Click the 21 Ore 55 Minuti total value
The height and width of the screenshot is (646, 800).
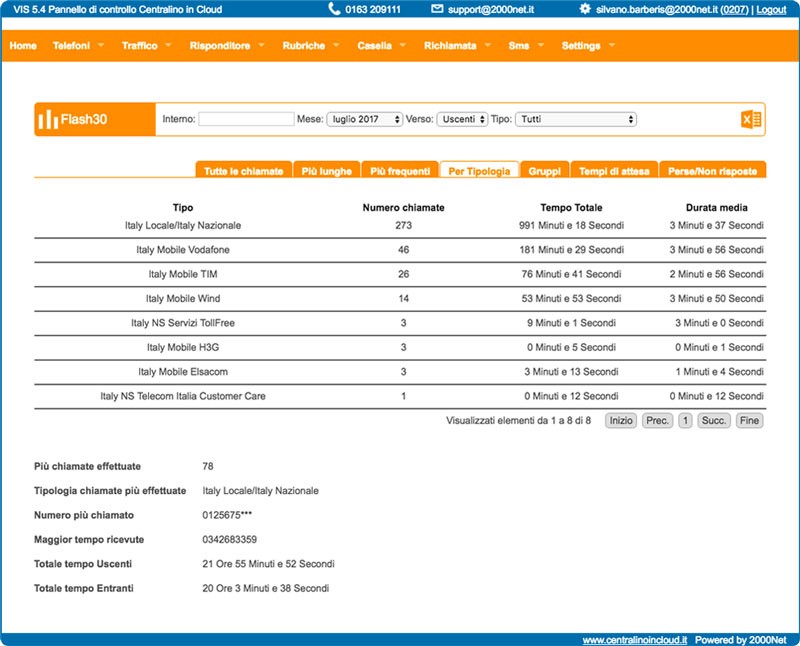268,564
